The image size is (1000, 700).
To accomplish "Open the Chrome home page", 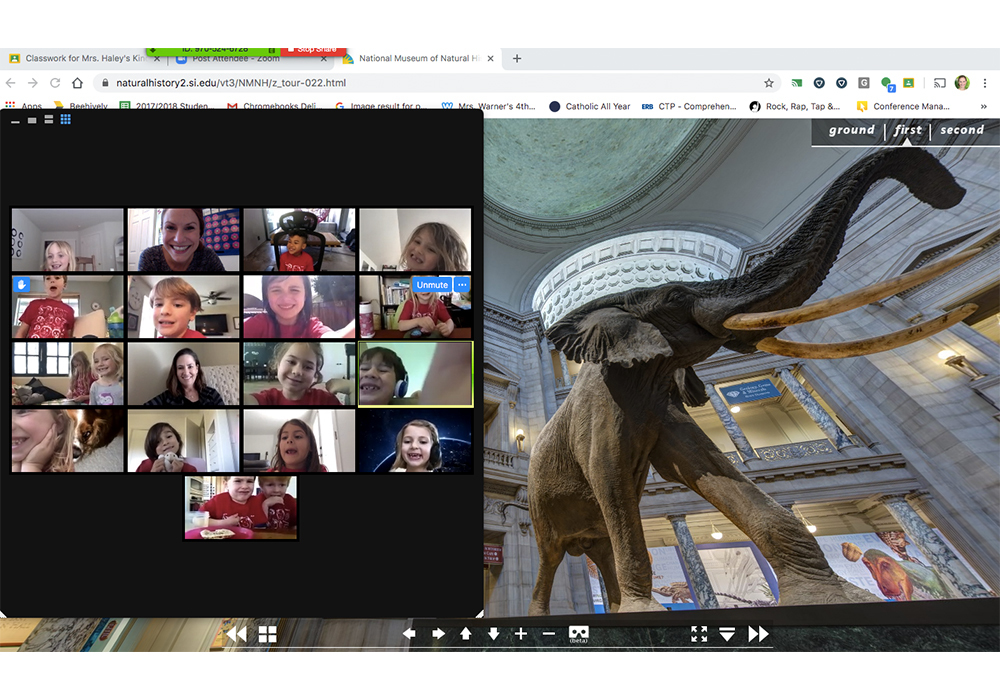I will point(77,83).
